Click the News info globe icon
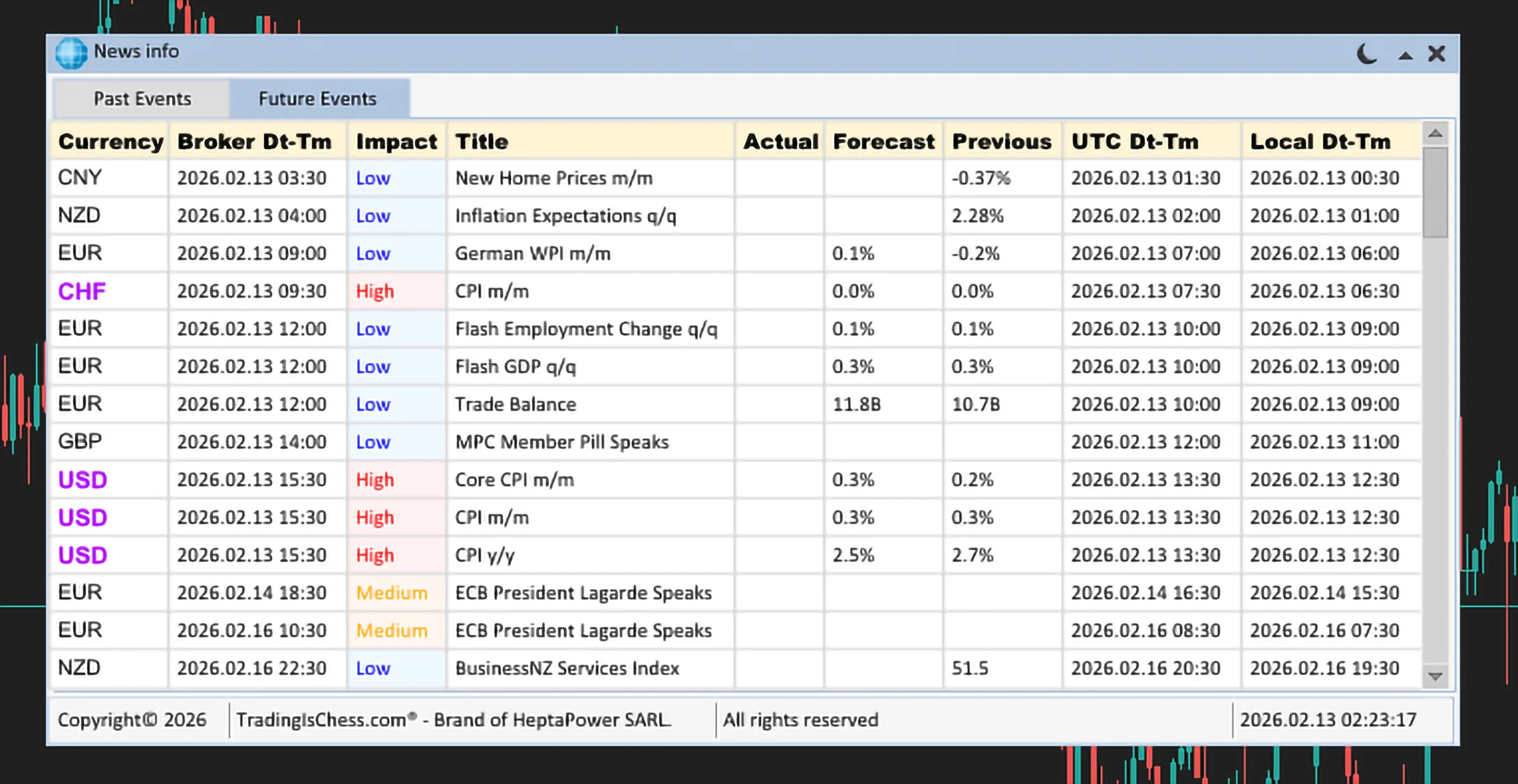The image size is (1518, 784). pos(71,53)
